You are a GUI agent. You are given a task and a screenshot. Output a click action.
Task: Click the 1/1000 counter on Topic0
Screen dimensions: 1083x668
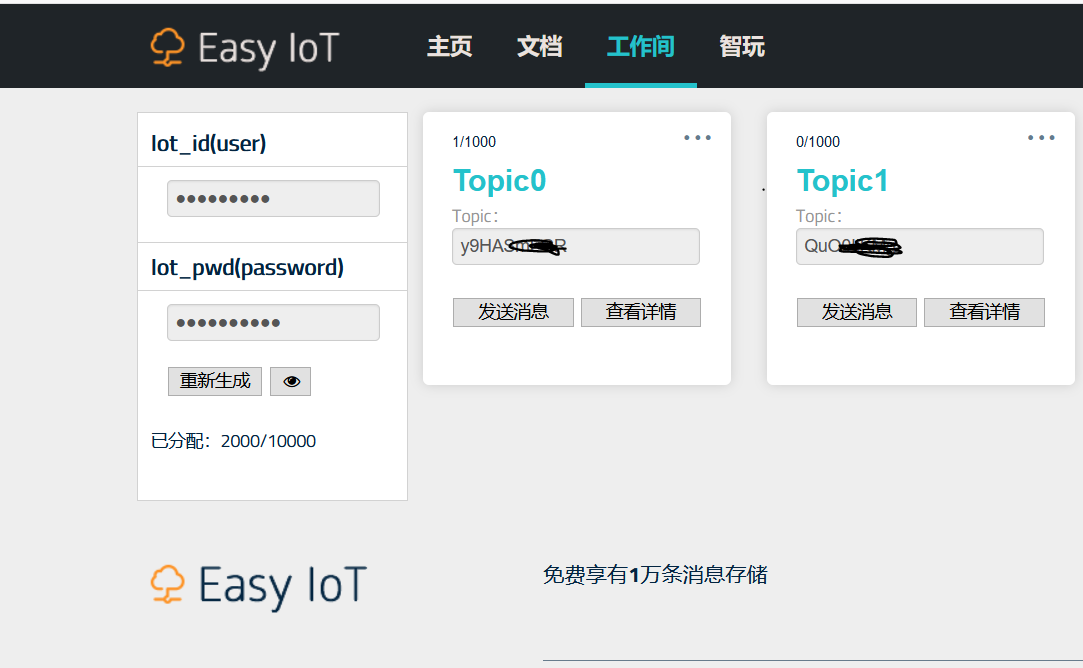point(474,142)
